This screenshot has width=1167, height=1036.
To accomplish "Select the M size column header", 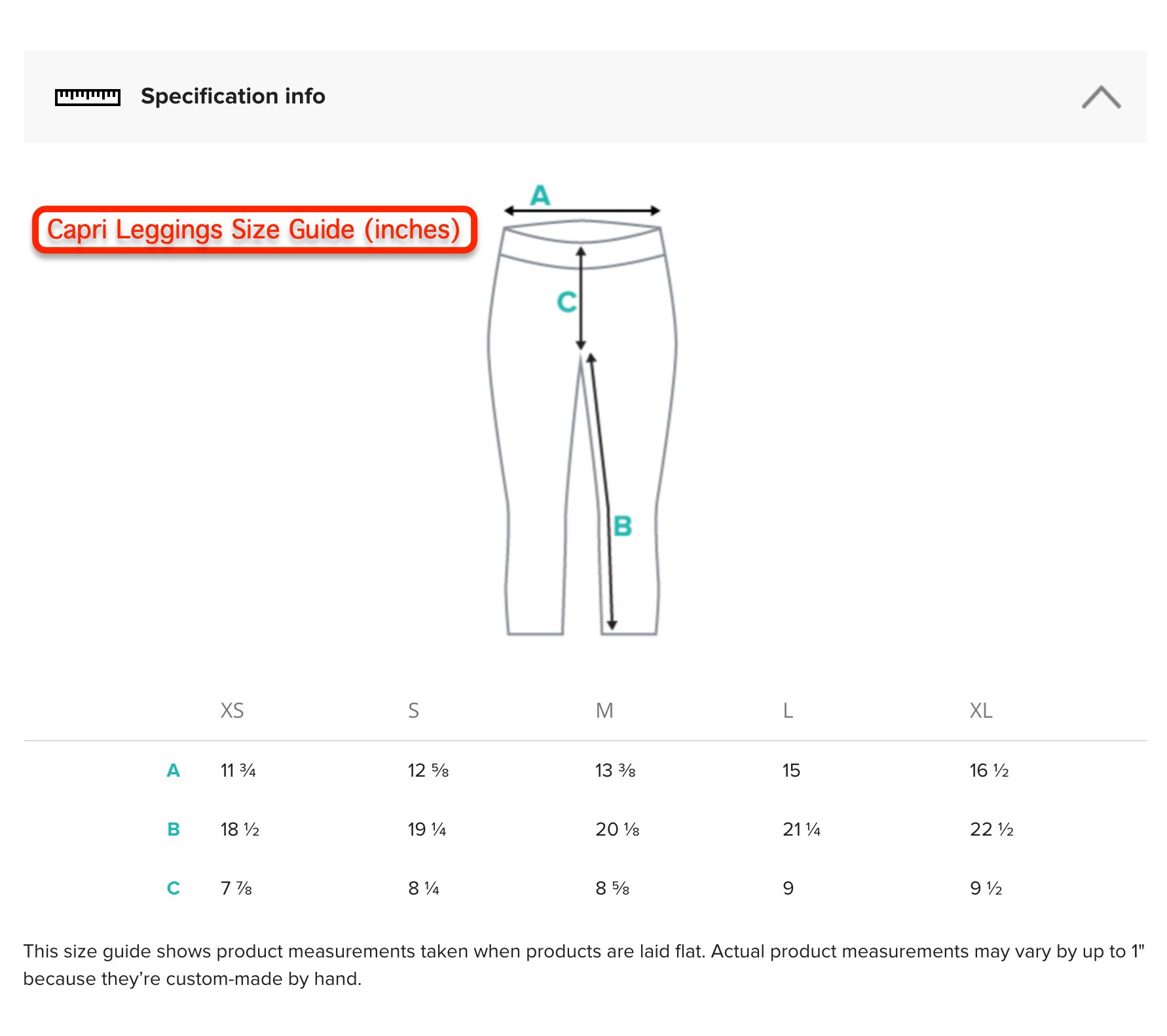I will [604, 711].
